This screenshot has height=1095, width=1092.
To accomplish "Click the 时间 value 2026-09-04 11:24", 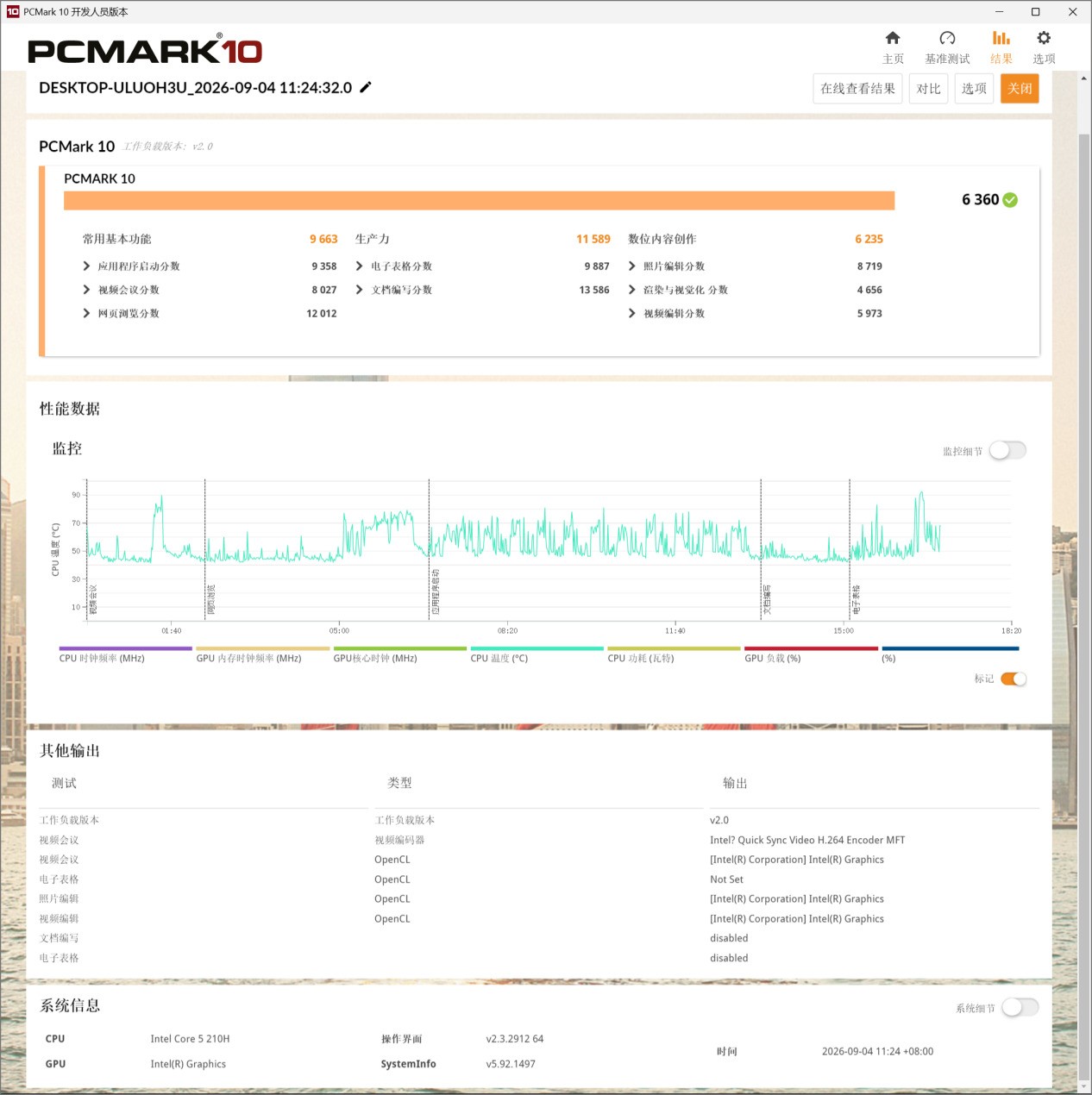I will 877,1052.
